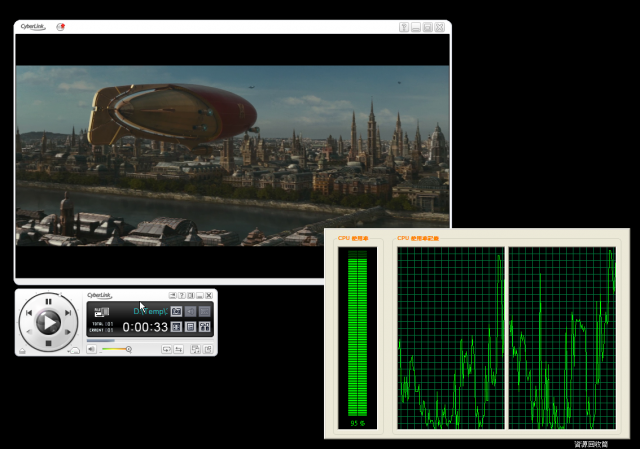Click the CPU usage history label
Image resolution: width=640 pixels, height=449 pixels.
[418, 238]
